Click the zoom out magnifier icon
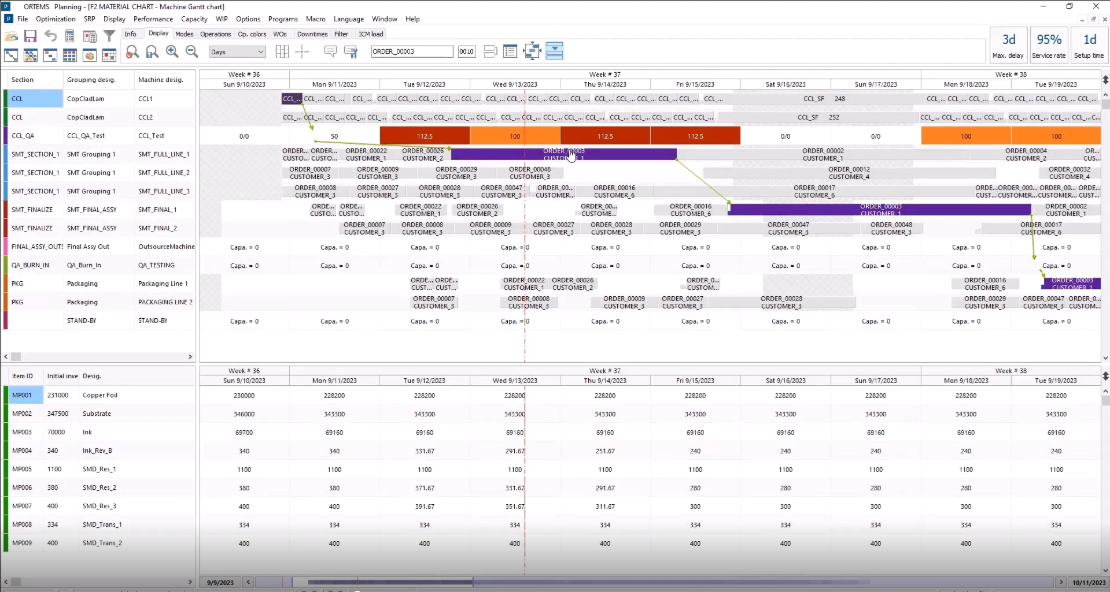 click(x=191, y=52)
